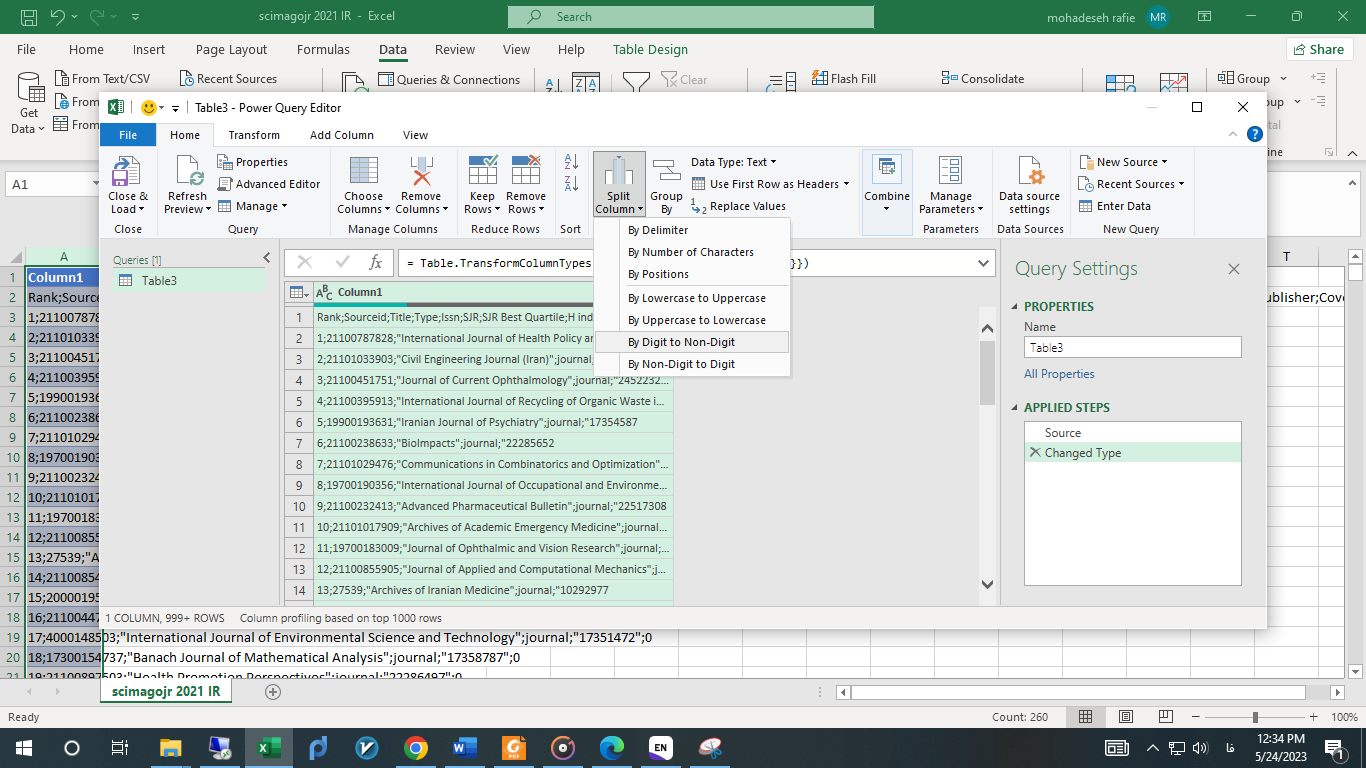Open Choose Columns tool
Image resolution: width=1366 pixels, height=768 pixels.
point(363,170)
